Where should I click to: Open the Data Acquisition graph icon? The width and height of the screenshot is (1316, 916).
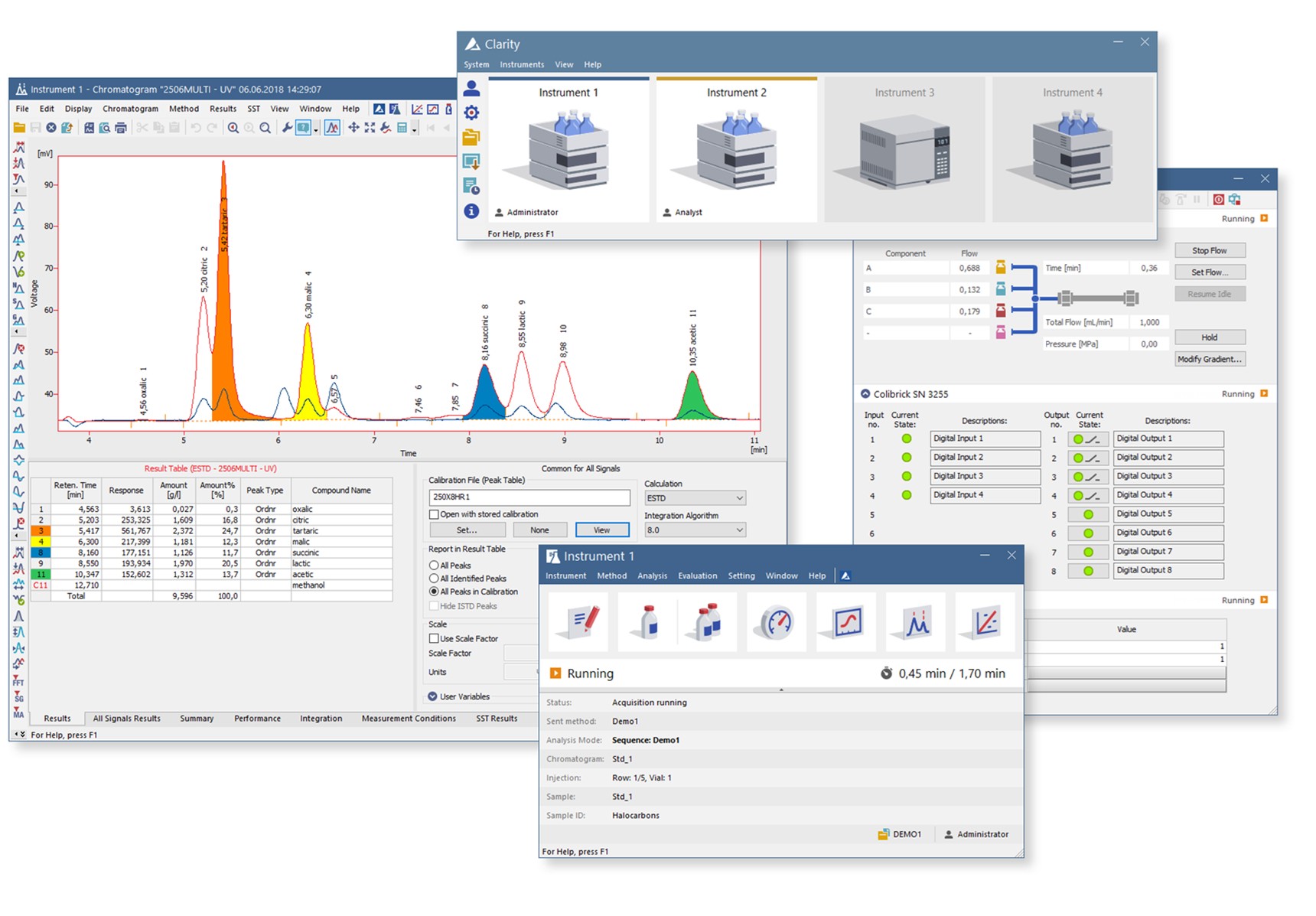845,622
